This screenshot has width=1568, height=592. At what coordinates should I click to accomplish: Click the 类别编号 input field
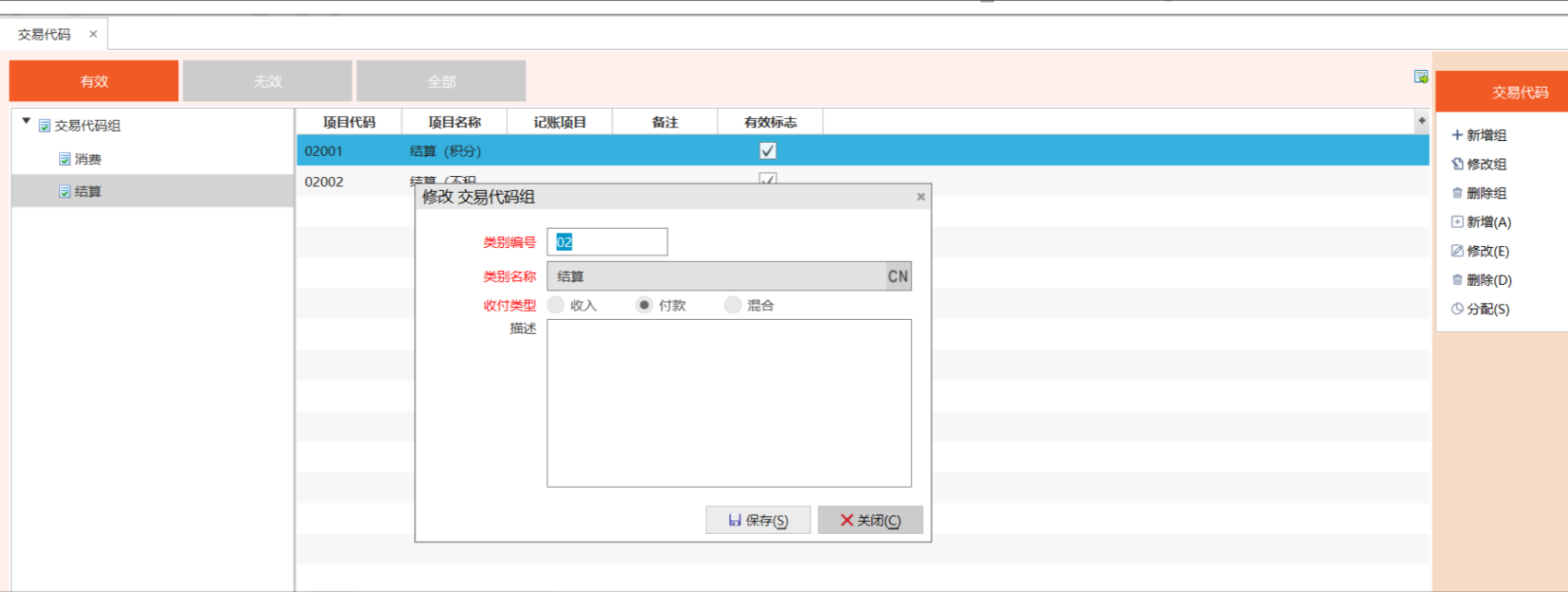pos(607,243)
